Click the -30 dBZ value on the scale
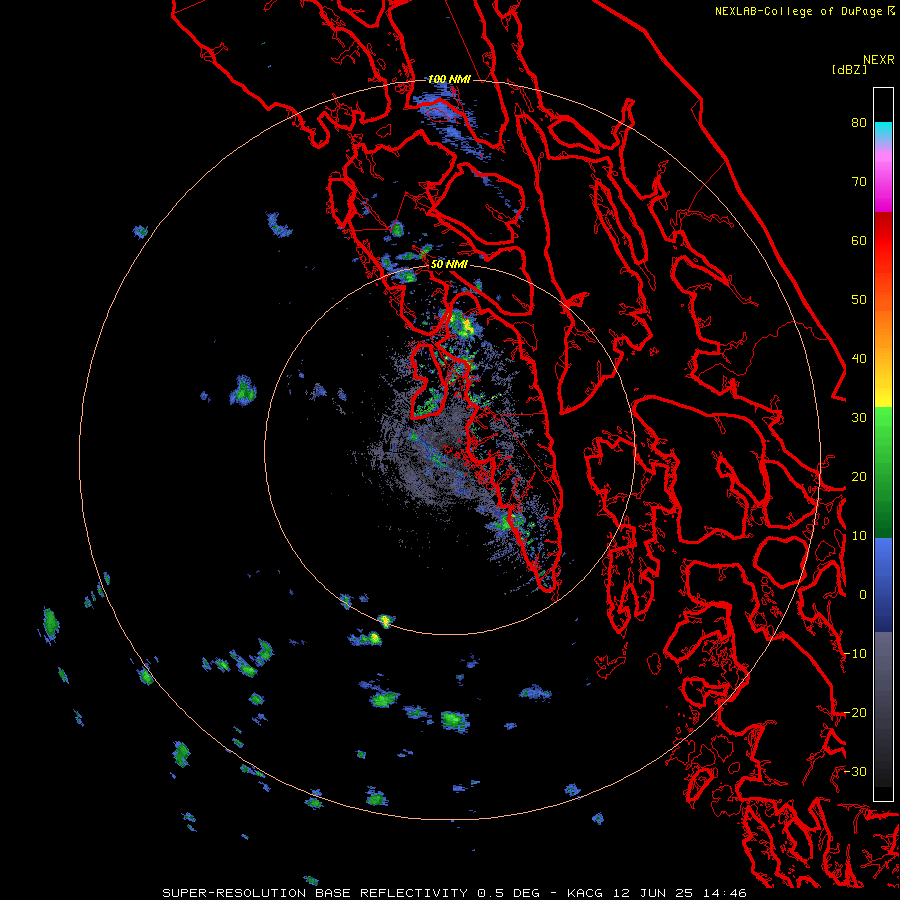Screen dimensions: 900x900 point(855,771)
